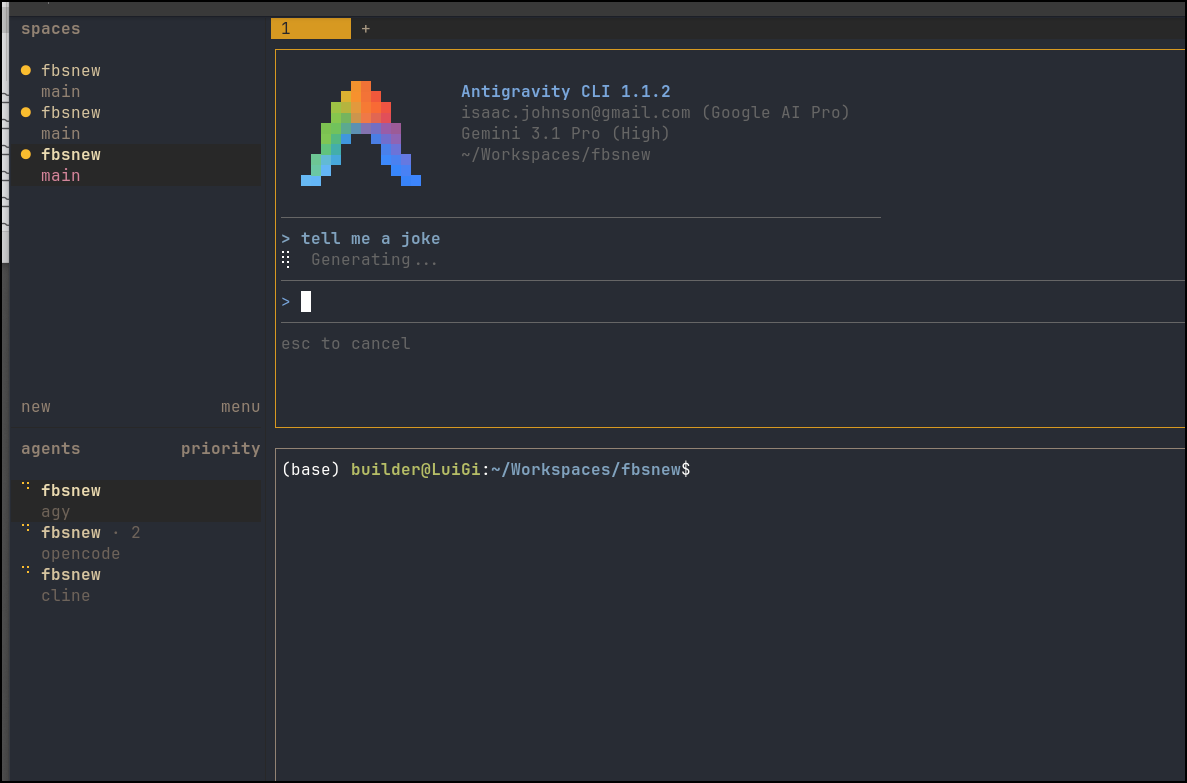Add a new tab with the plus button
This screenshot has height=783, width=1187.
tap(366, 29)
